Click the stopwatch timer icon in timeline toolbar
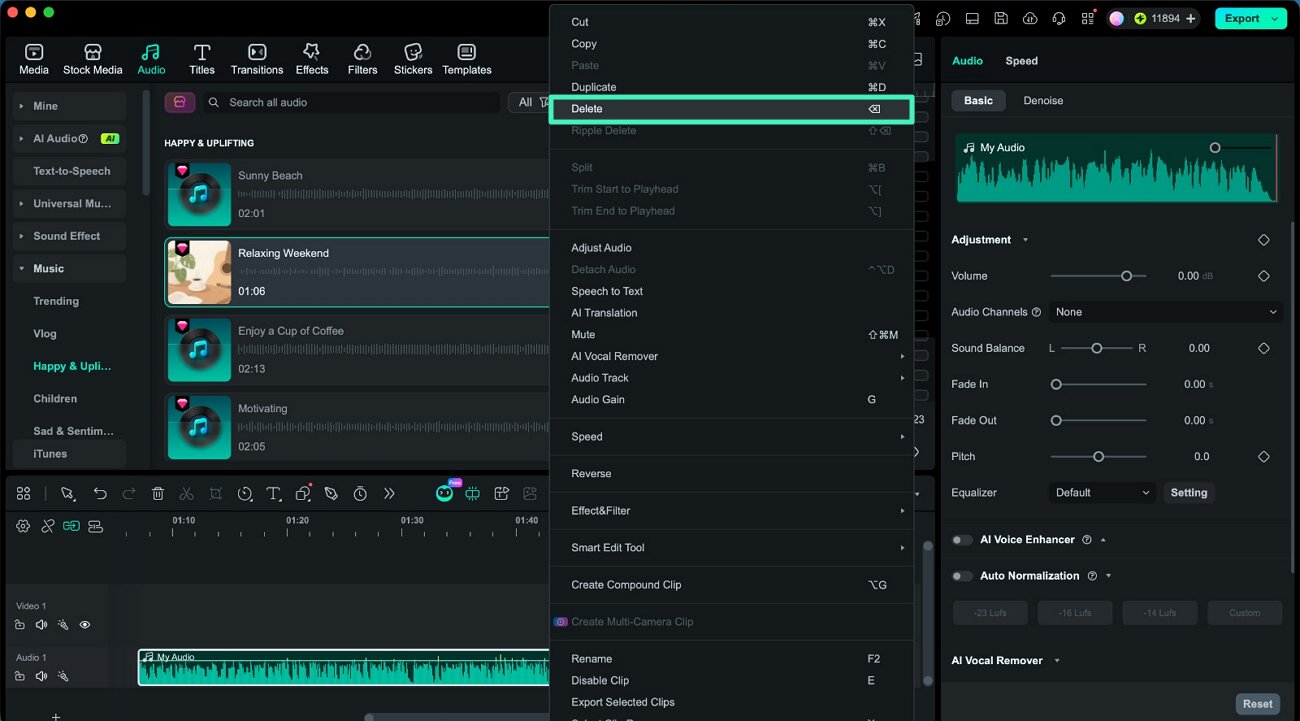The width and height of the screenshot is (1300, 721). click(x=360, y=493)
